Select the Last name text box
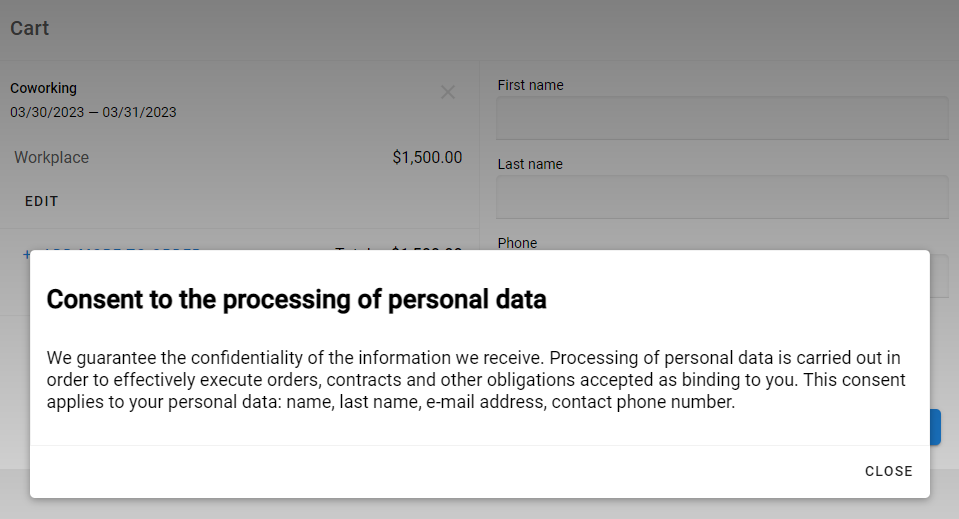The width and height of the screenshot is (959, 519). (x=722, y=196)
